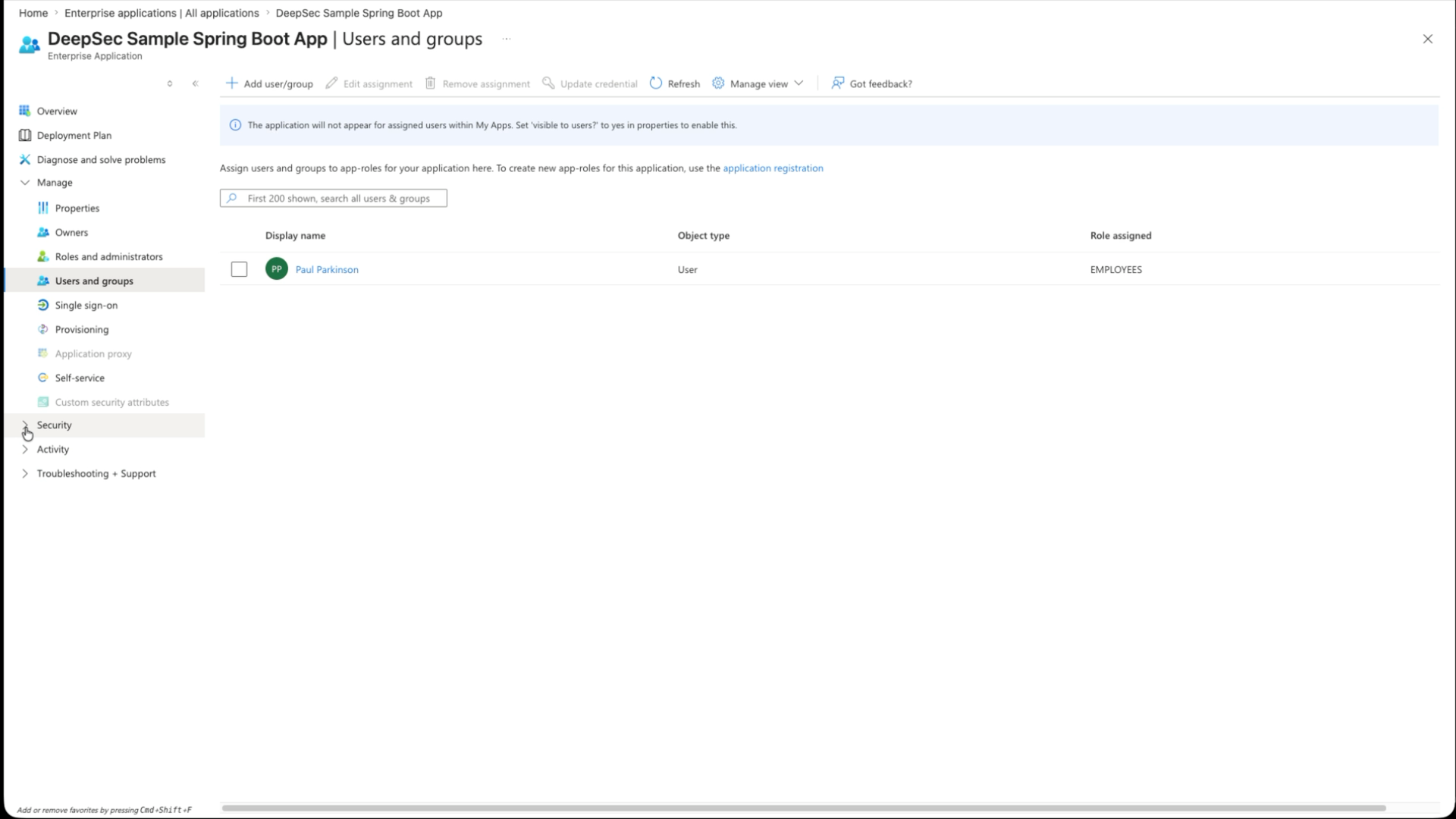Expand the Troubleshooting + Support section chevron

click(x=25, y=474)
